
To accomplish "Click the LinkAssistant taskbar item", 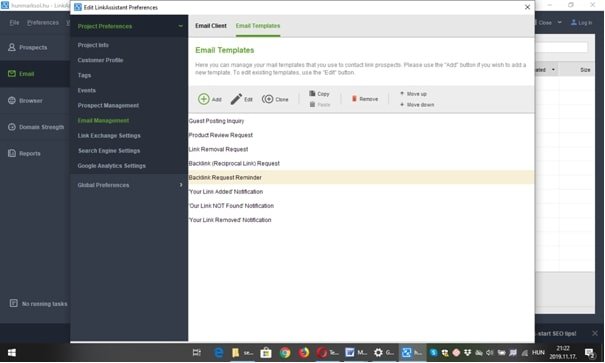I will point(412,353).
